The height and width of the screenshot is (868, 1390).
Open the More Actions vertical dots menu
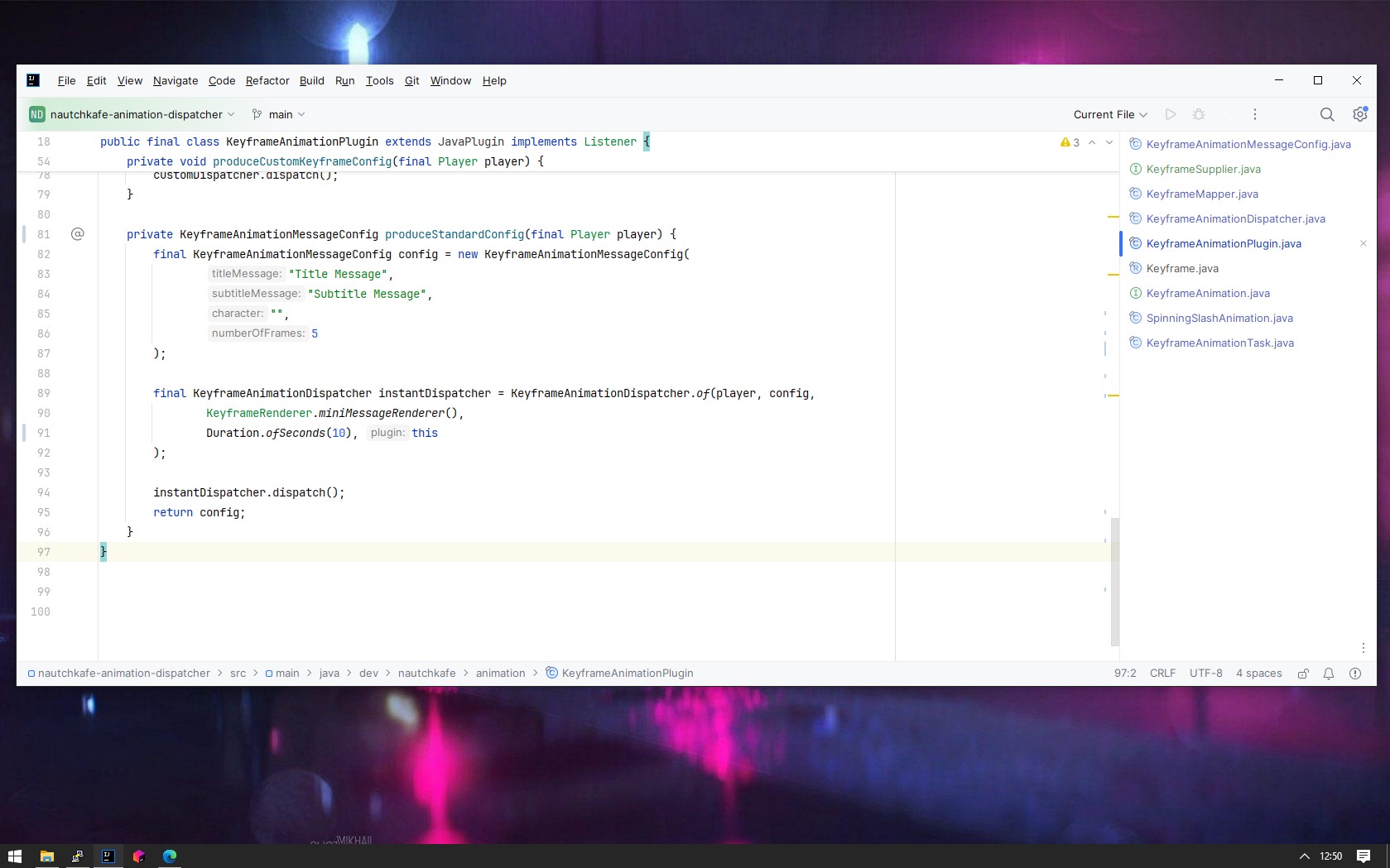pyautogui.click(x=1255, y=114)
